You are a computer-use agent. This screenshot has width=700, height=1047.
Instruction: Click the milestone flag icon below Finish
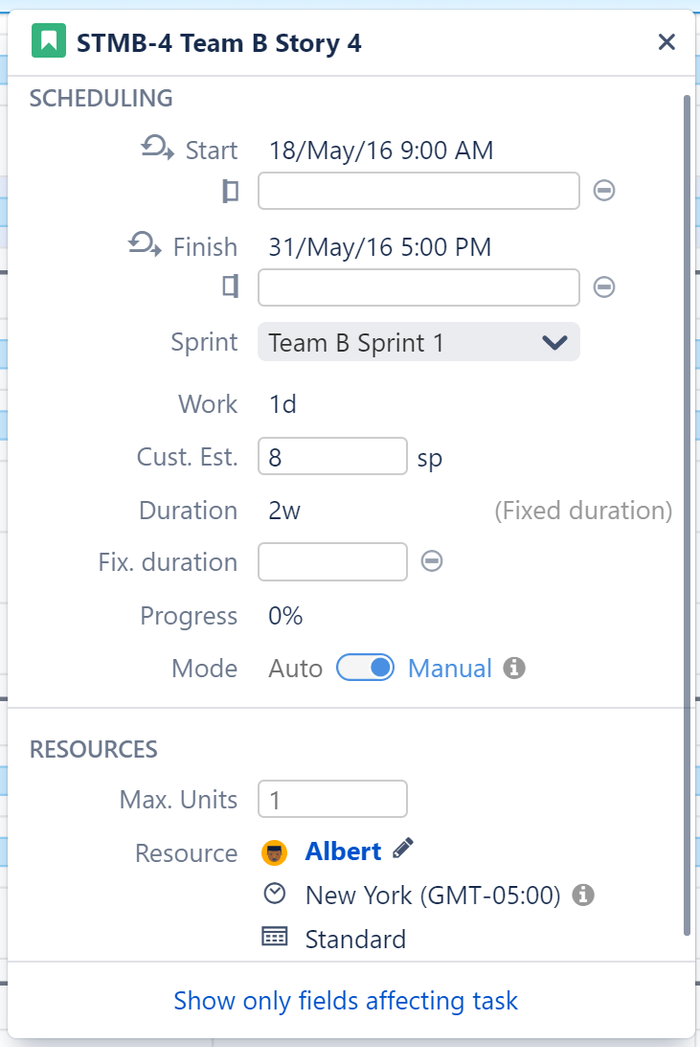pyautogui.click(x=230, y=287)
